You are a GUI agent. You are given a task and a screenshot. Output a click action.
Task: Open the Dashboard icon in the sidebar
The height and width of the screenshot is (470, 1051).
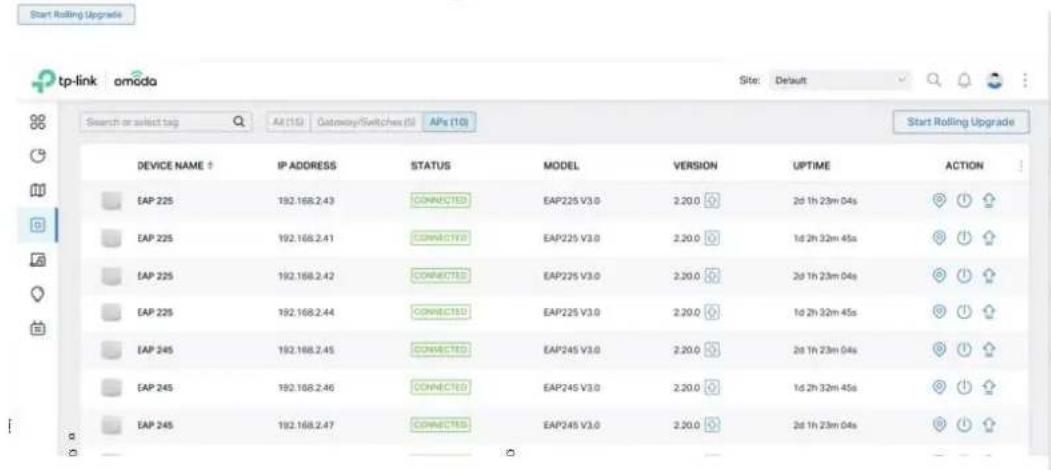pos(38,123)
